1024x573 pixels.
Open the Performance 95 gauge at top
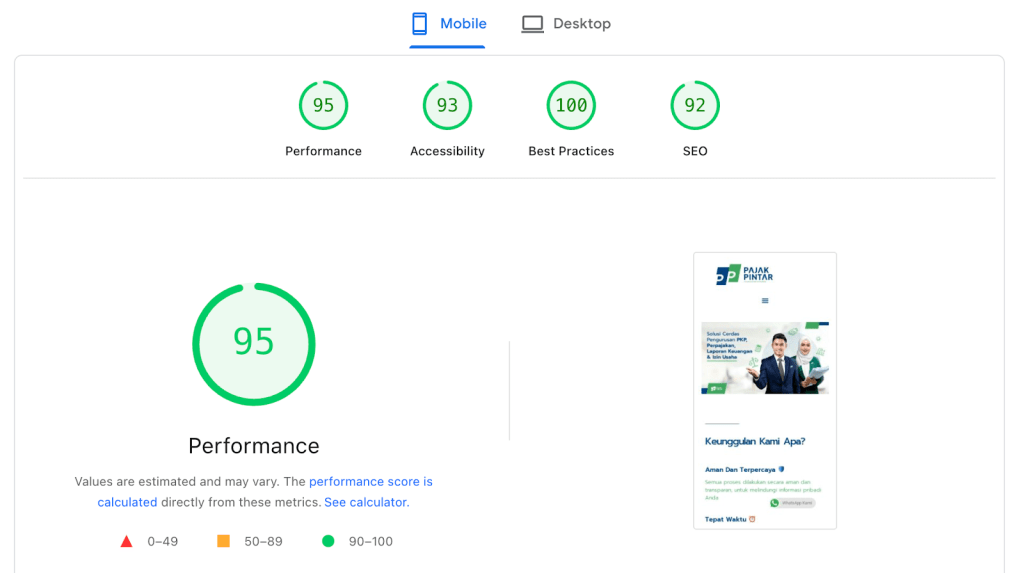point(323,105)
